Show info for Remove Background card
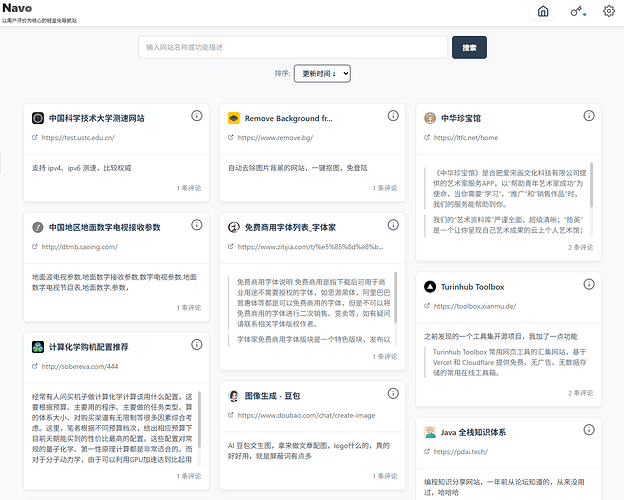The height and width of the screenshot is (500, 624). click(x=393, y=116)
